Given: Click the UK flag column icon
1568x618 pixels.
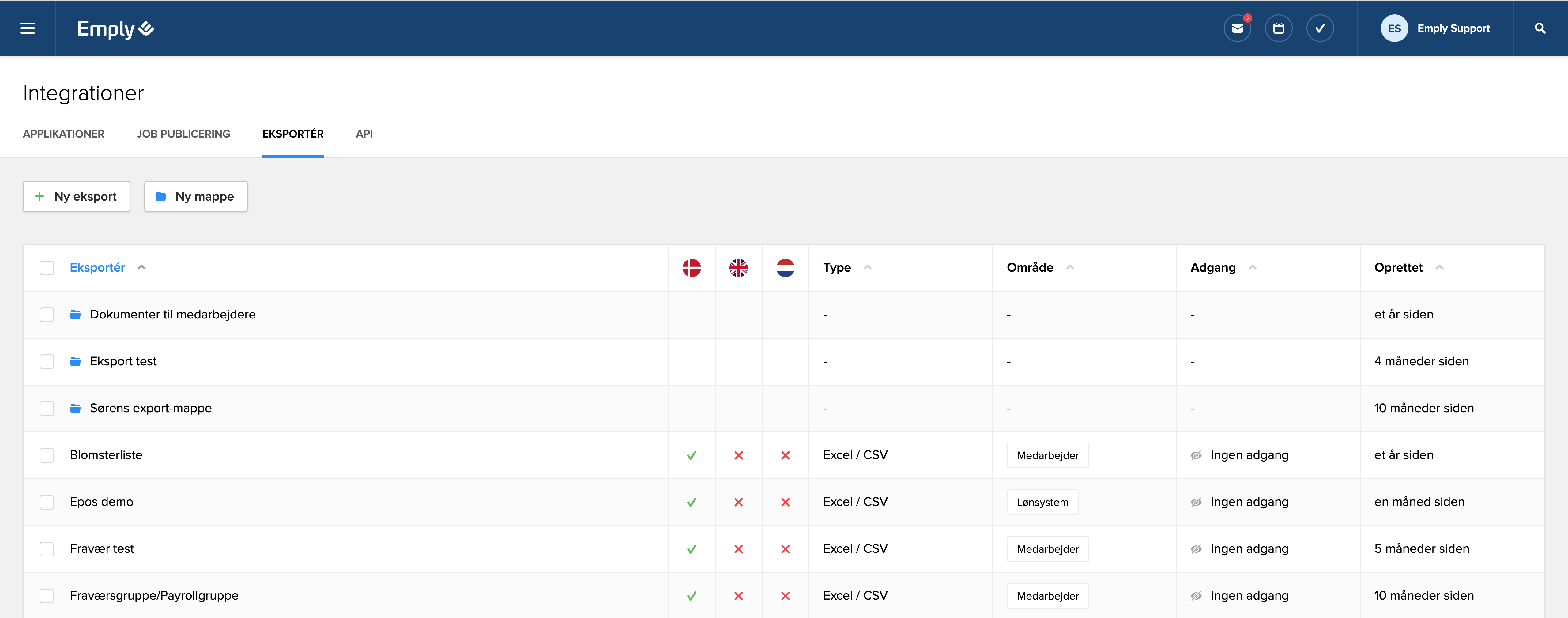Looking at the screenshot, I should point(738,268).
